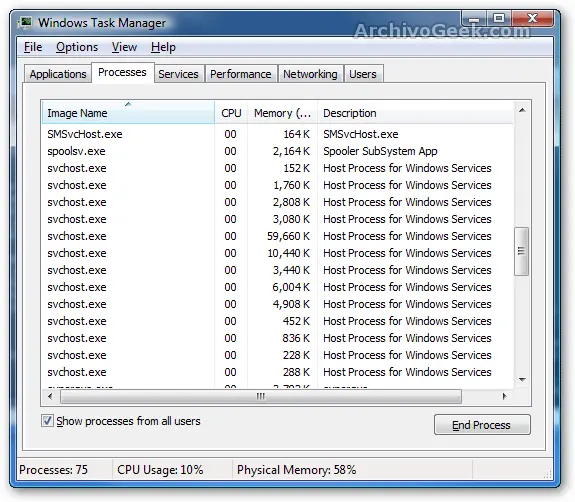The width and height of the screenshot is (575, 502).
Task: Toggle Show processes from all users
Action: click(47, 421)
